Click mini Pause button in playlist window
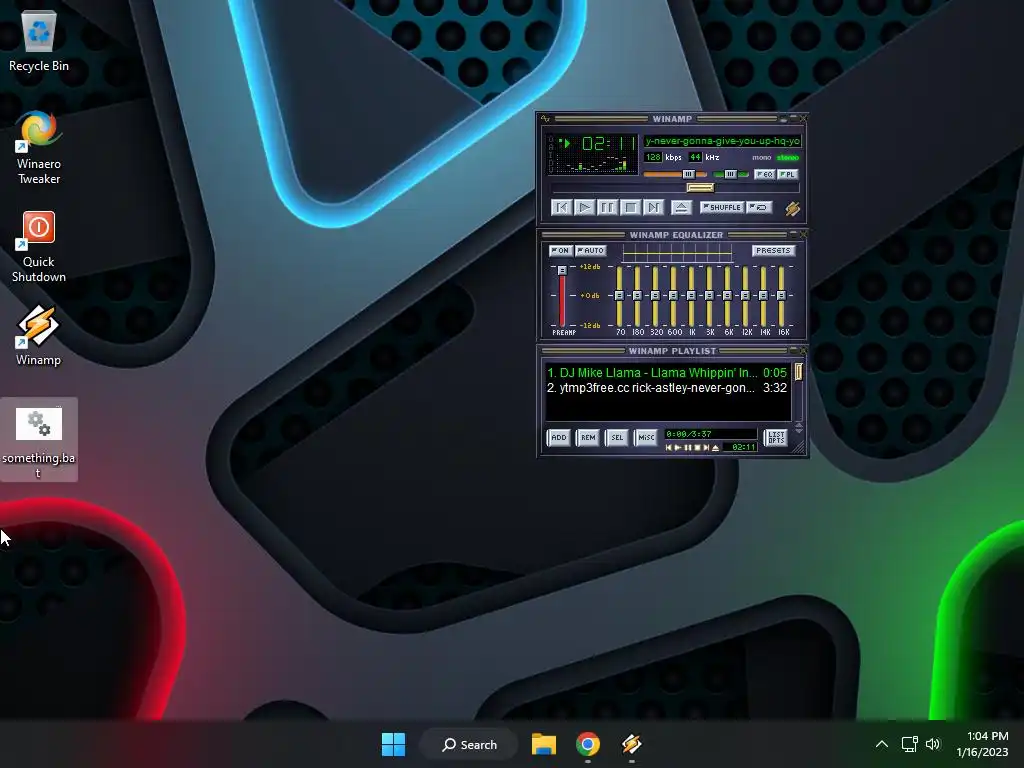Viewport: 1024px width, 768px height. pyautogui.click(x=688, y=448)
